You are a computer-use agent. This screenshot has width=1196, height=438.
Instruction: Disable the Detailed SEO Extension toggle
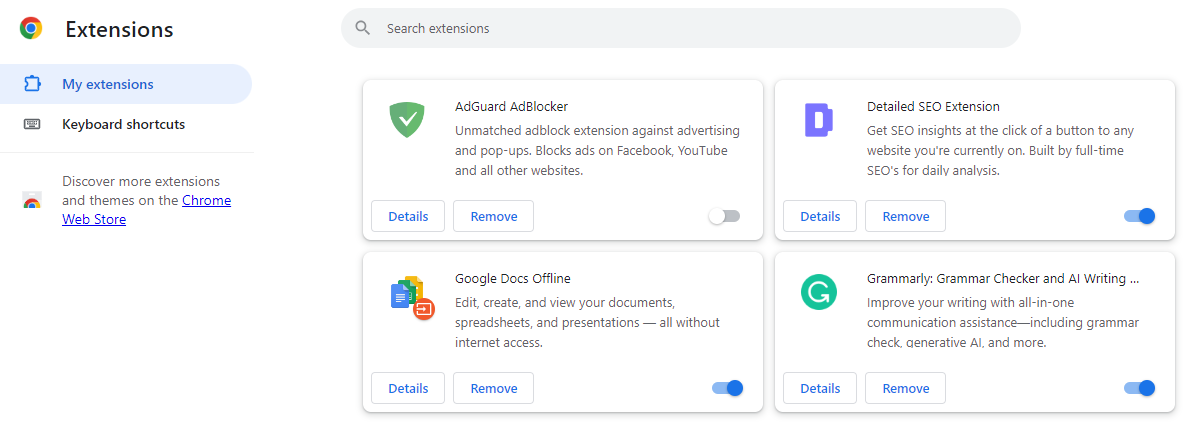pyautogui.click(x=1139, y=216)
